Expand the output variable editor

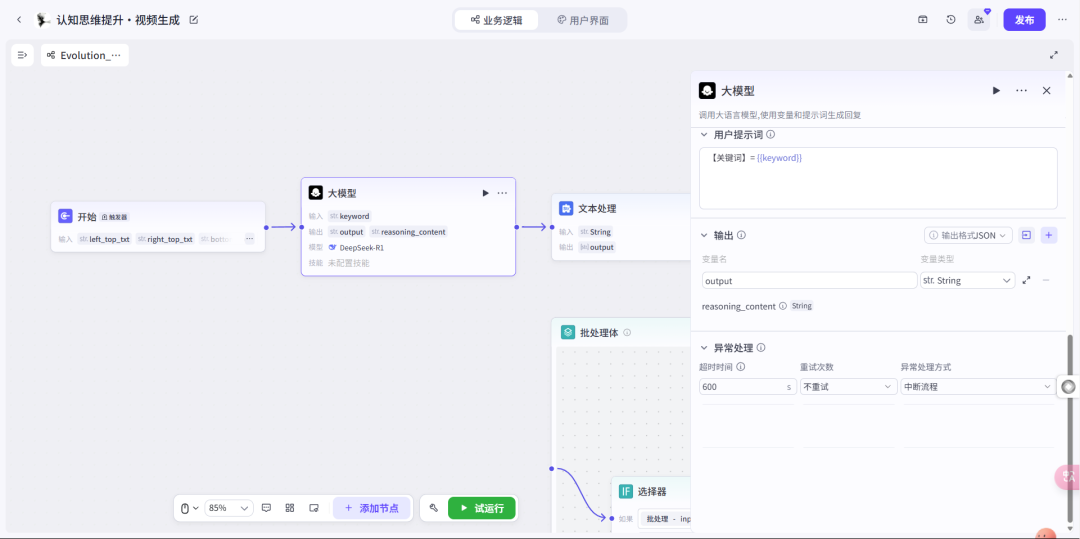click(1026, 280)
